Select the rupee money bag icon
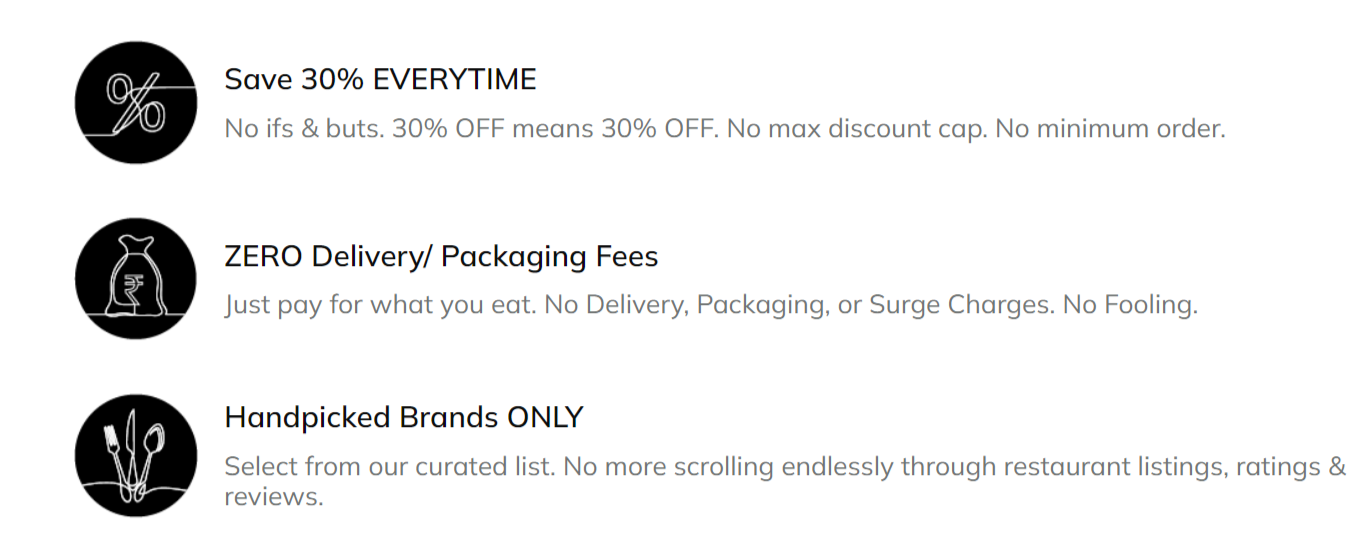 click(x=135, y=279)
